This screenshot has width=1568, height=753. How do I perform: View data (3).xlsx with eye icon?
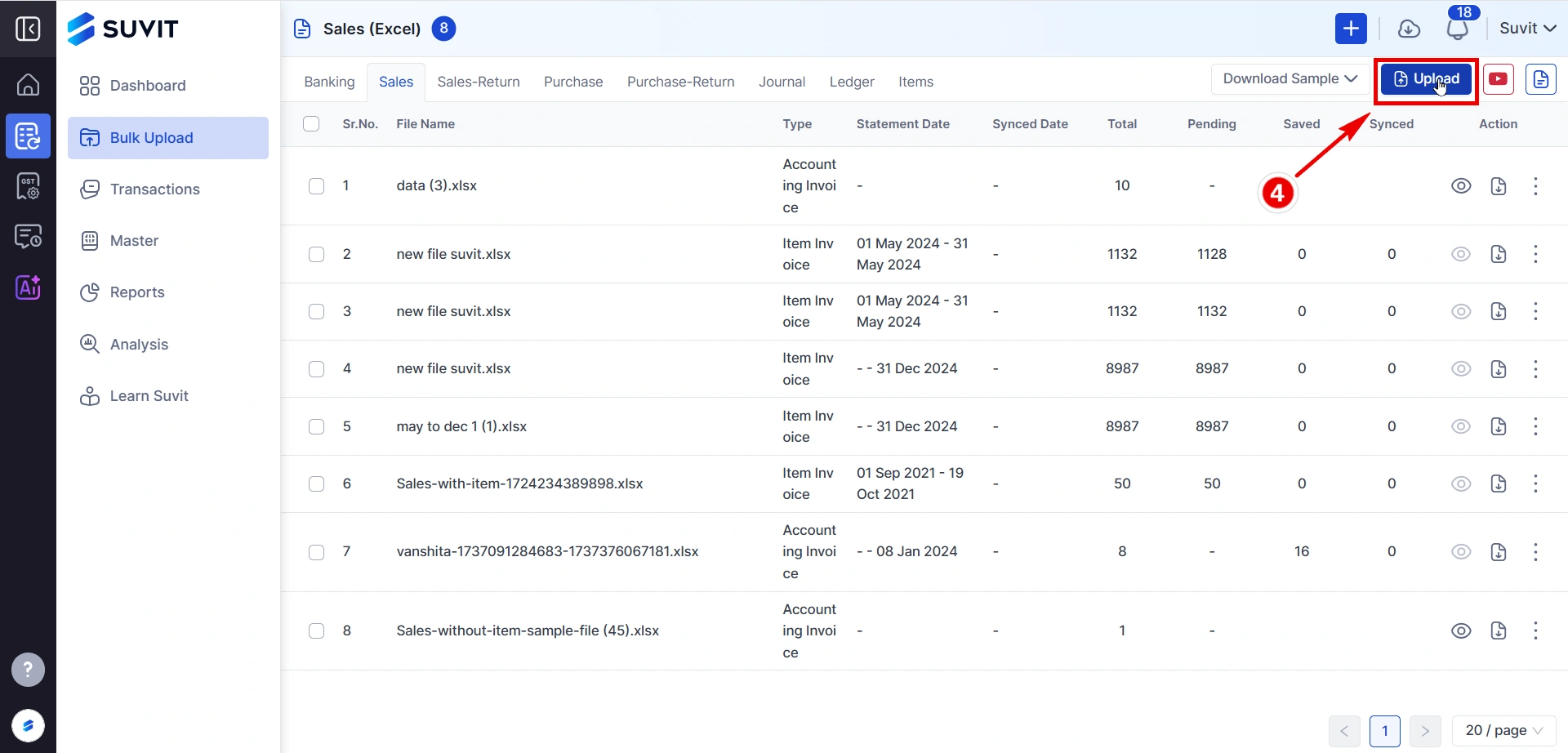coord(1461,186)
